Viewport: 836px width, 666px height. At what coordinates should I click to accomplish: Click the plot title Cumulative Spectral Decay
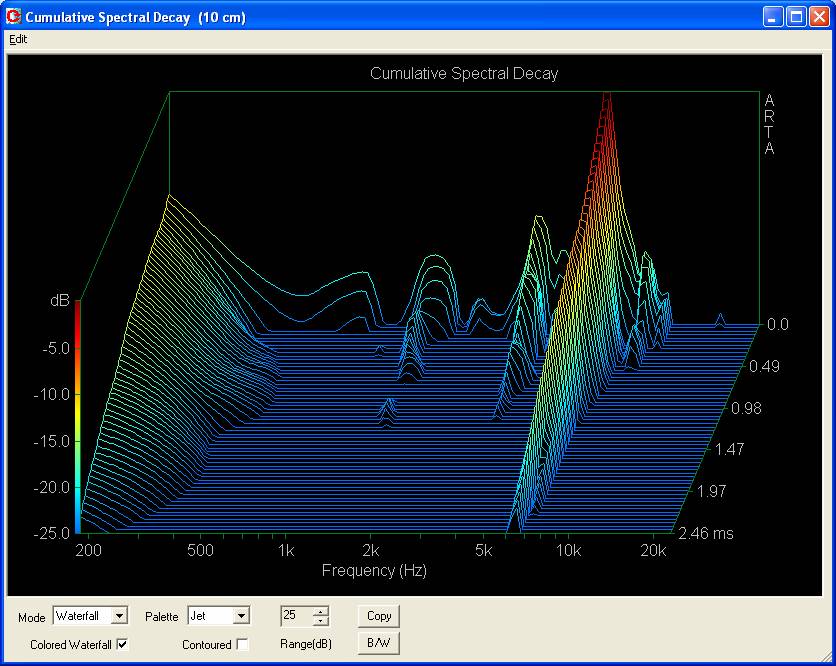coord(464,74)
